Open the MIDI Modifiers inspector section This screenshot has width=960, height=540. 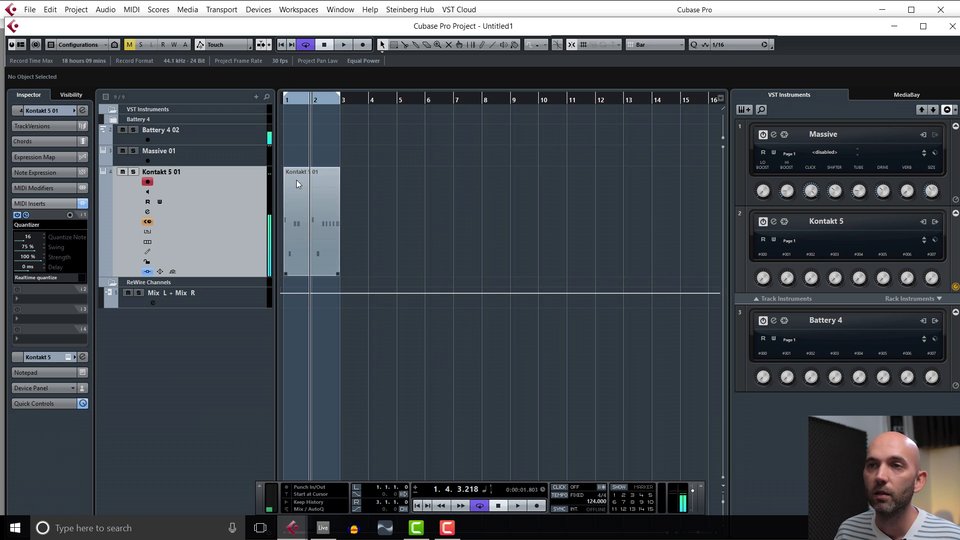(x=44, y=188)
